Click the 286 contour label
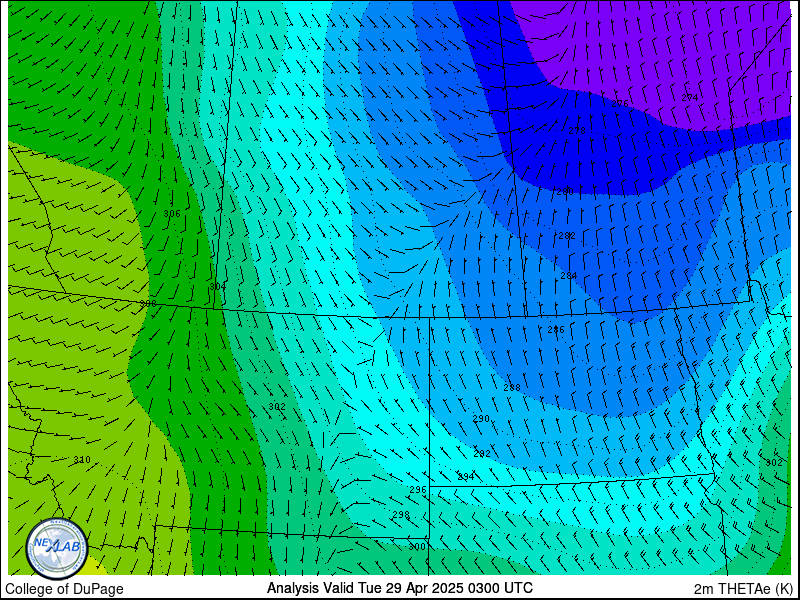The width and height of the screenshot is (800, 600). coord(556,330)
